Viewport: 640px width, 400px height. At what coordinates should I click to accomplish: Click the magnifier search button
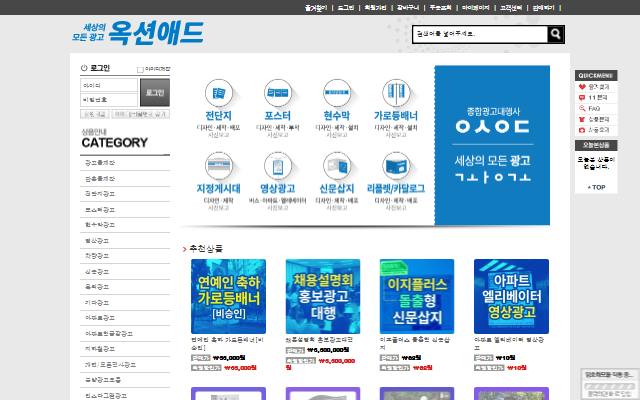tap(556, 34)
